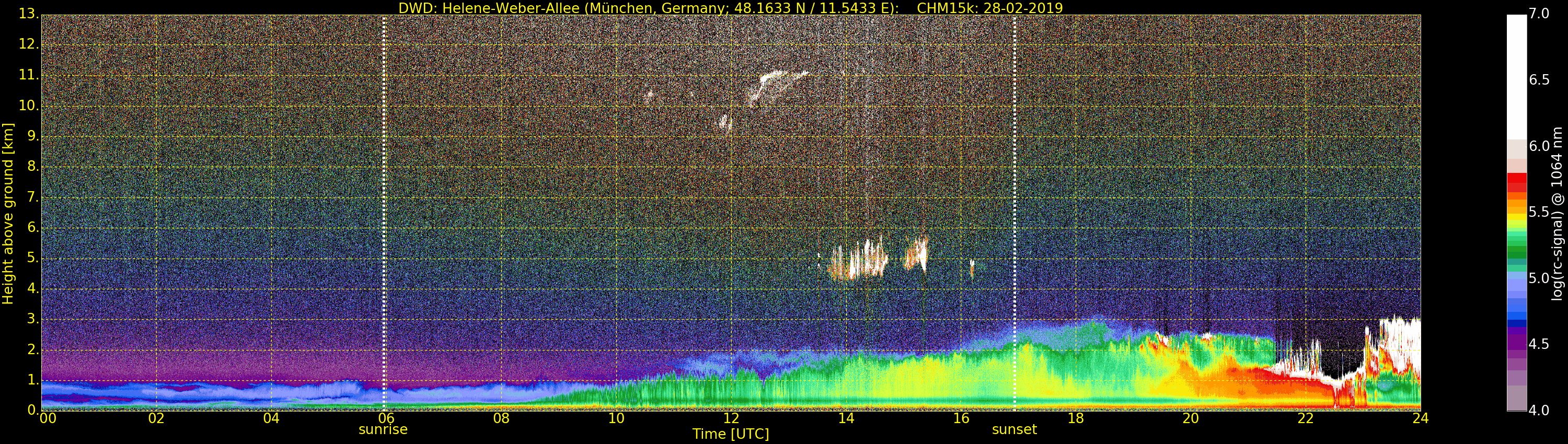Click colorbar value "4.5"
Image resolution: width=1568 pixels, height=444 pixels.
coord(1539,344)
